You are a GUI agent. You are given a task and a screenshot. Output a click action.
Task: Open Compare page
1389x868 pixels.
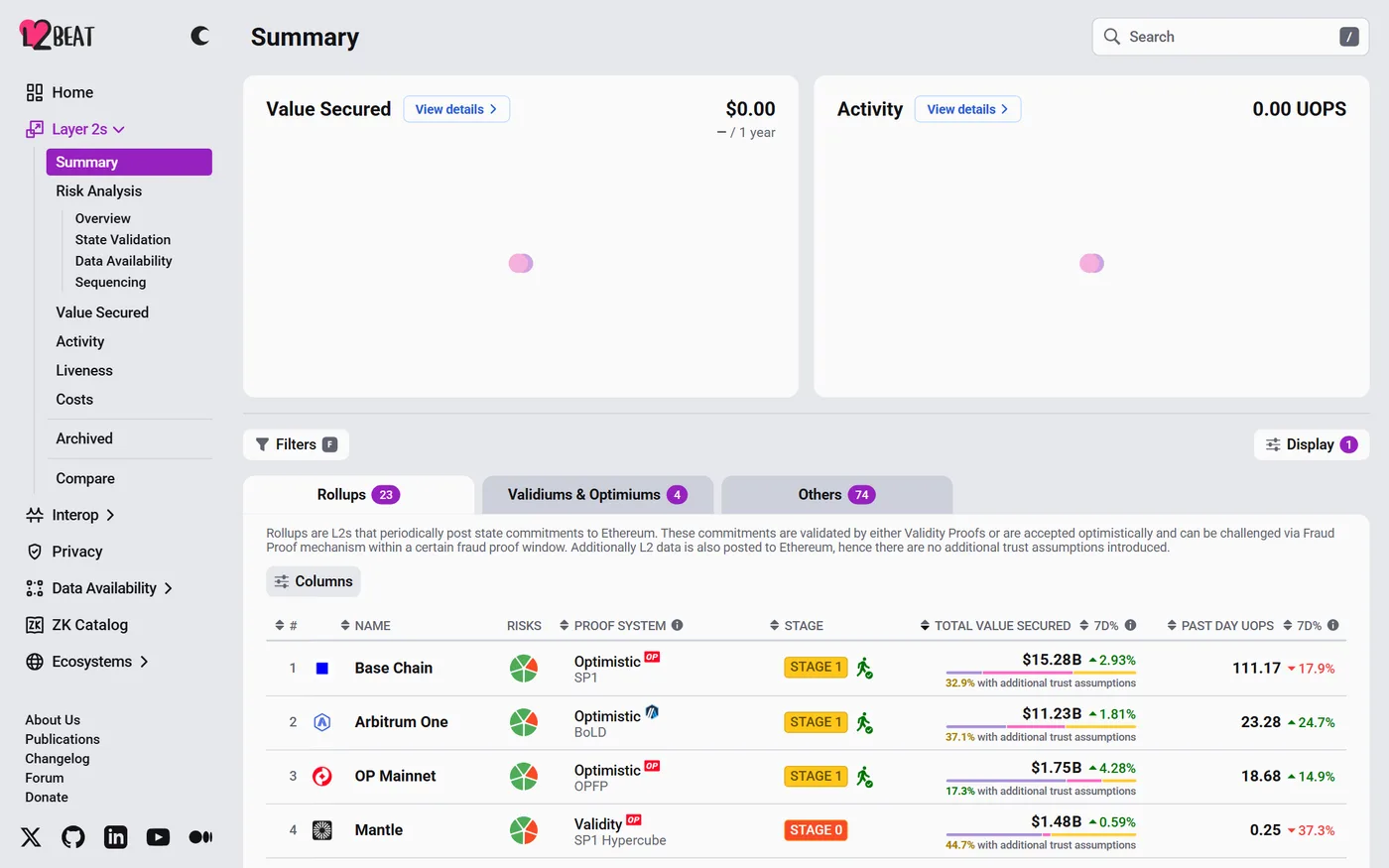(x=85, y=478)
